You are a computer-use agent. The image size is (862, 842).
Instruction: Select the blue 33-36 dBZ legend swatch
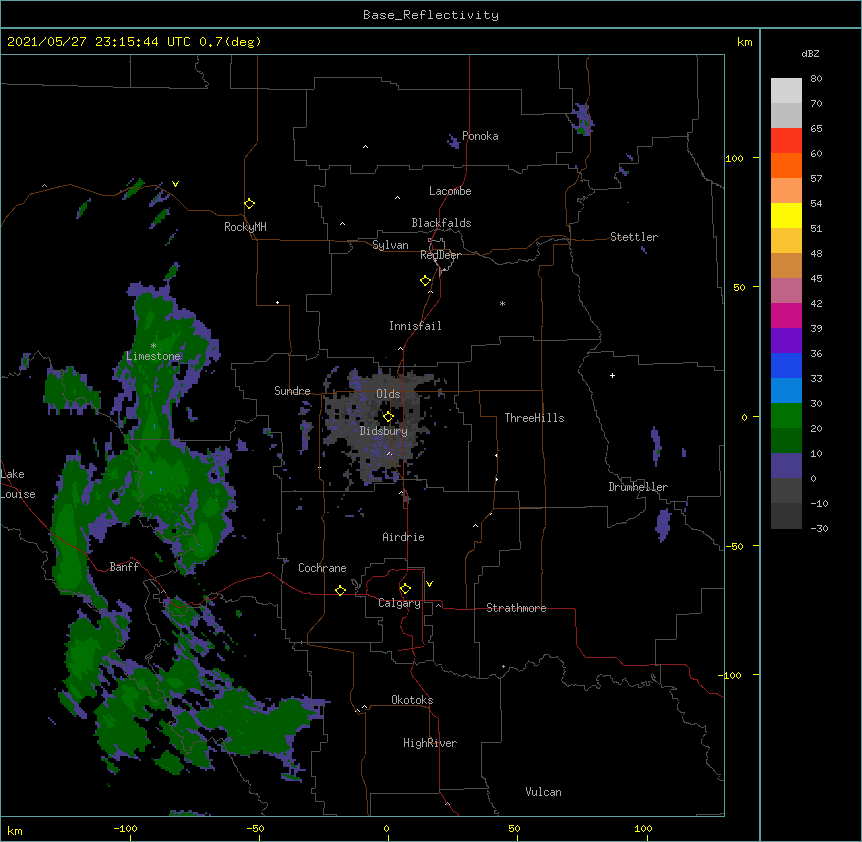(786, 365)
